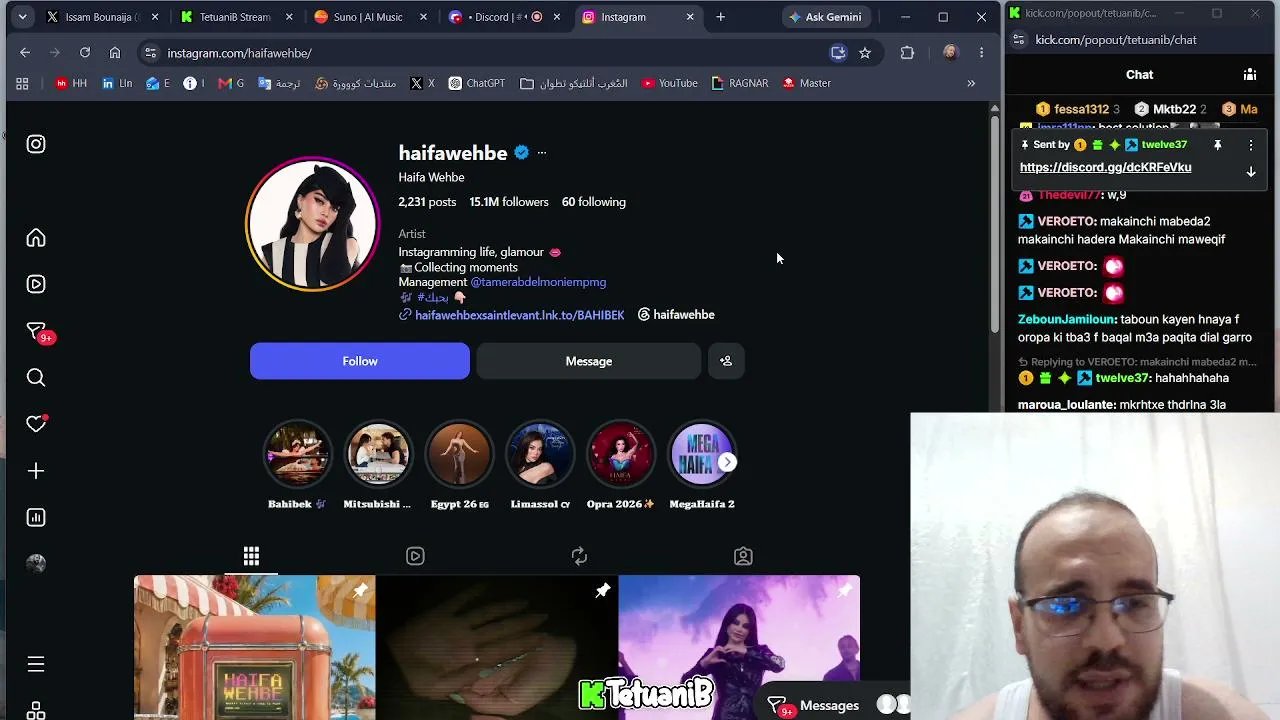Viewport: 1280px width, 720px height.
Task: Follow haifawehbe
Action: click(360, 361)
